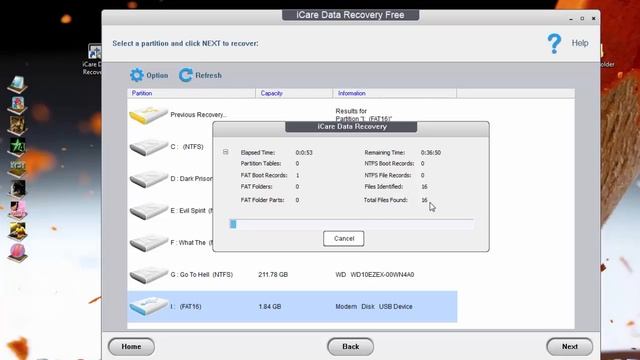Select the I: (FAT16) USB drive icon

click(x=148, y=306)
